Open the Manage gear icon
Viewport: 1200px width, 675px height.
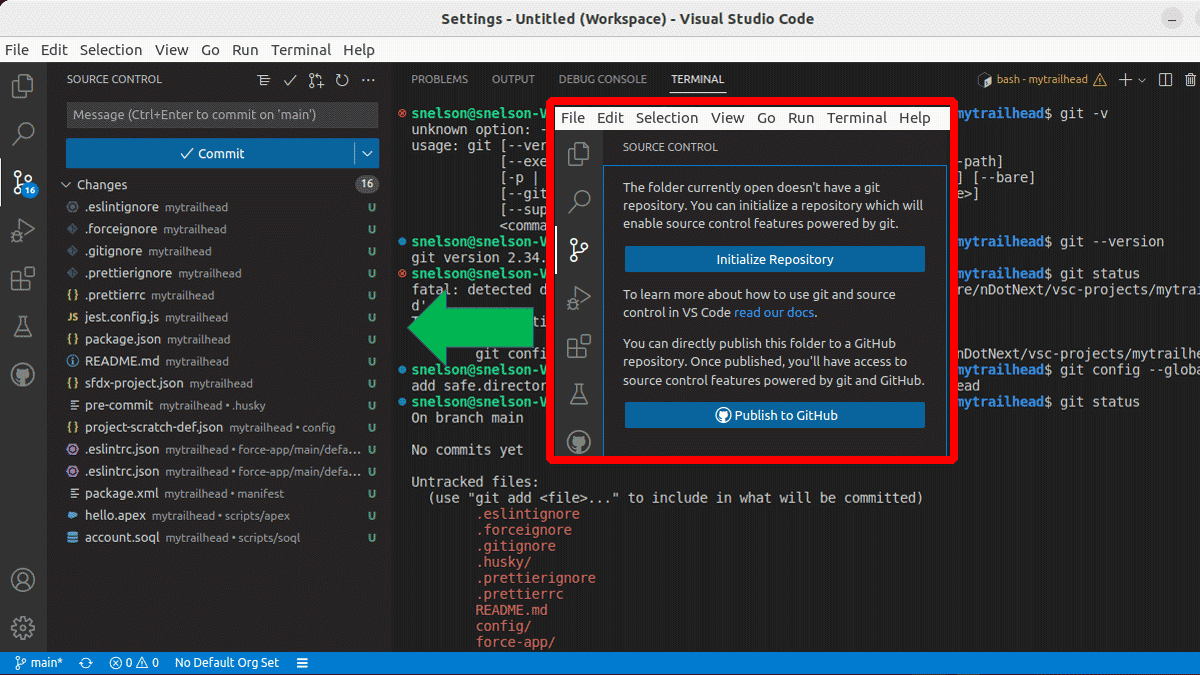pyautogui.click(x=23, y=628)
